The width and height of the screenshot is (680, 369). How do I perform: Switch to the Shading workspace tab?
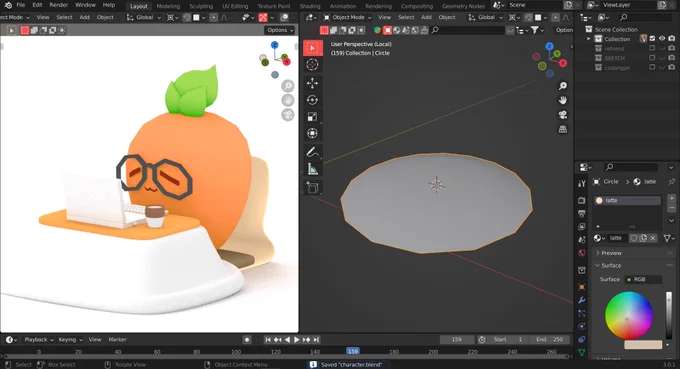(310, 6)
